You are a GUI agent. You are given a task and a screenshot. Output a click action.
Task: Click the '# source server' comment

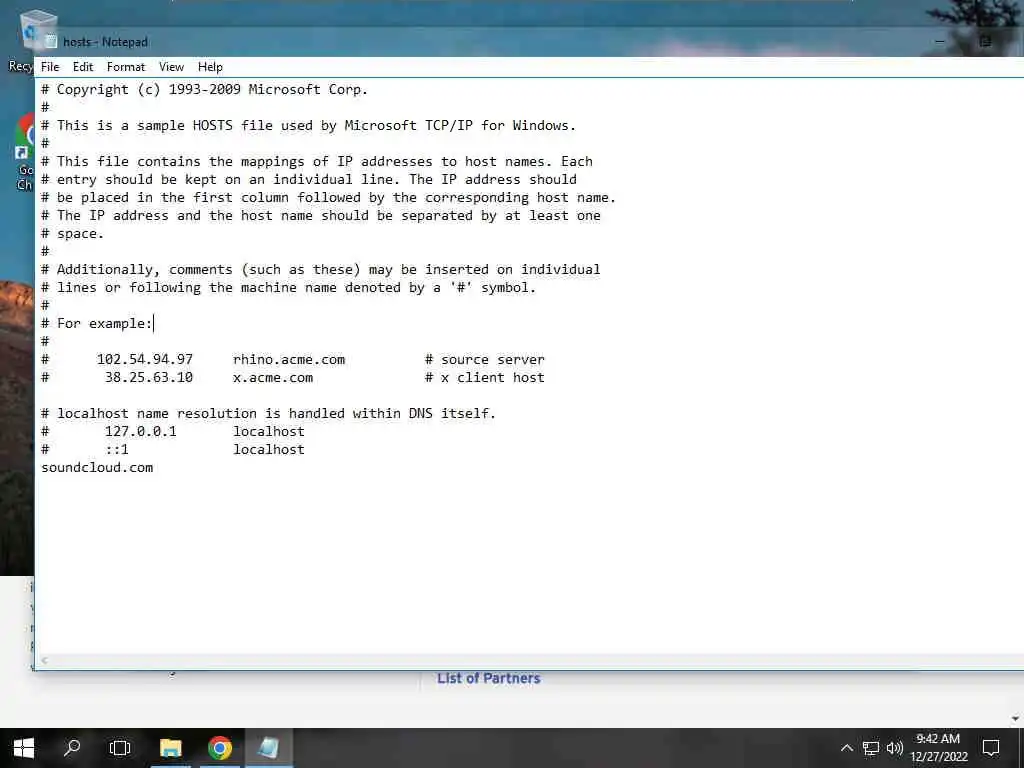pyautogui.click(x=485, y=359)
